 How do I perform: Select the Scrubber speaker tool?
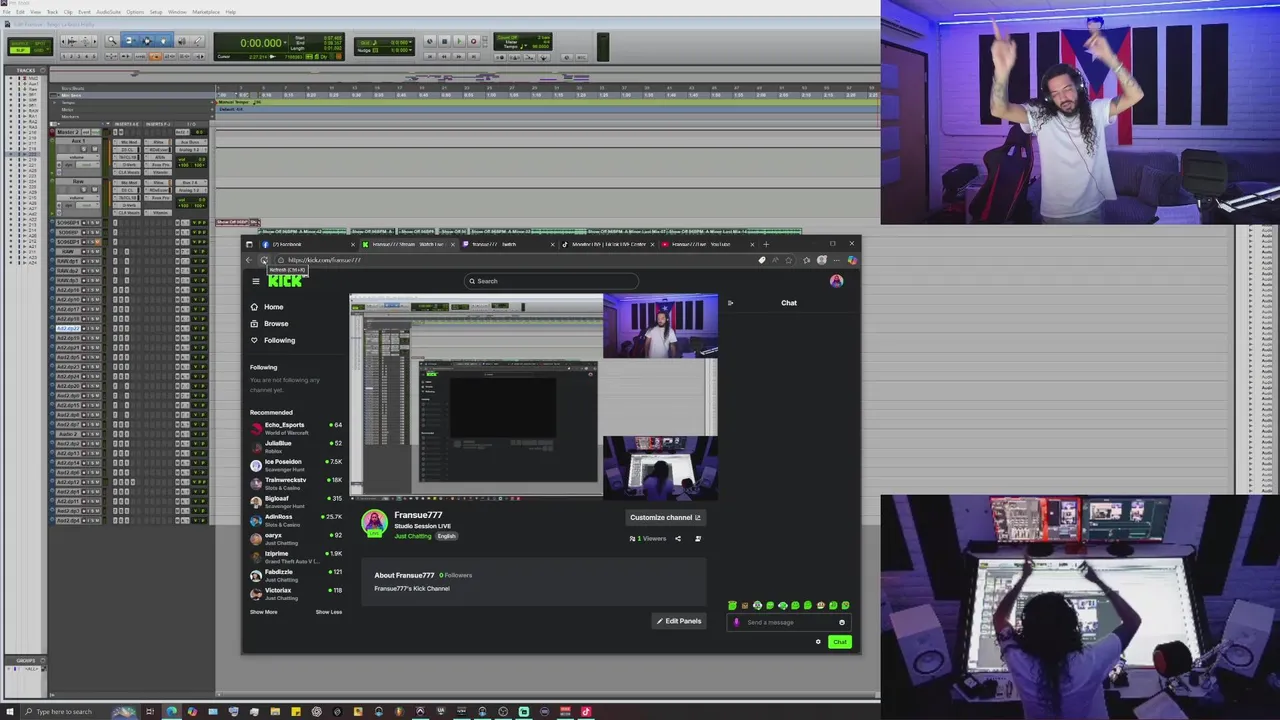pyautogui.click(x=182, y=40)
